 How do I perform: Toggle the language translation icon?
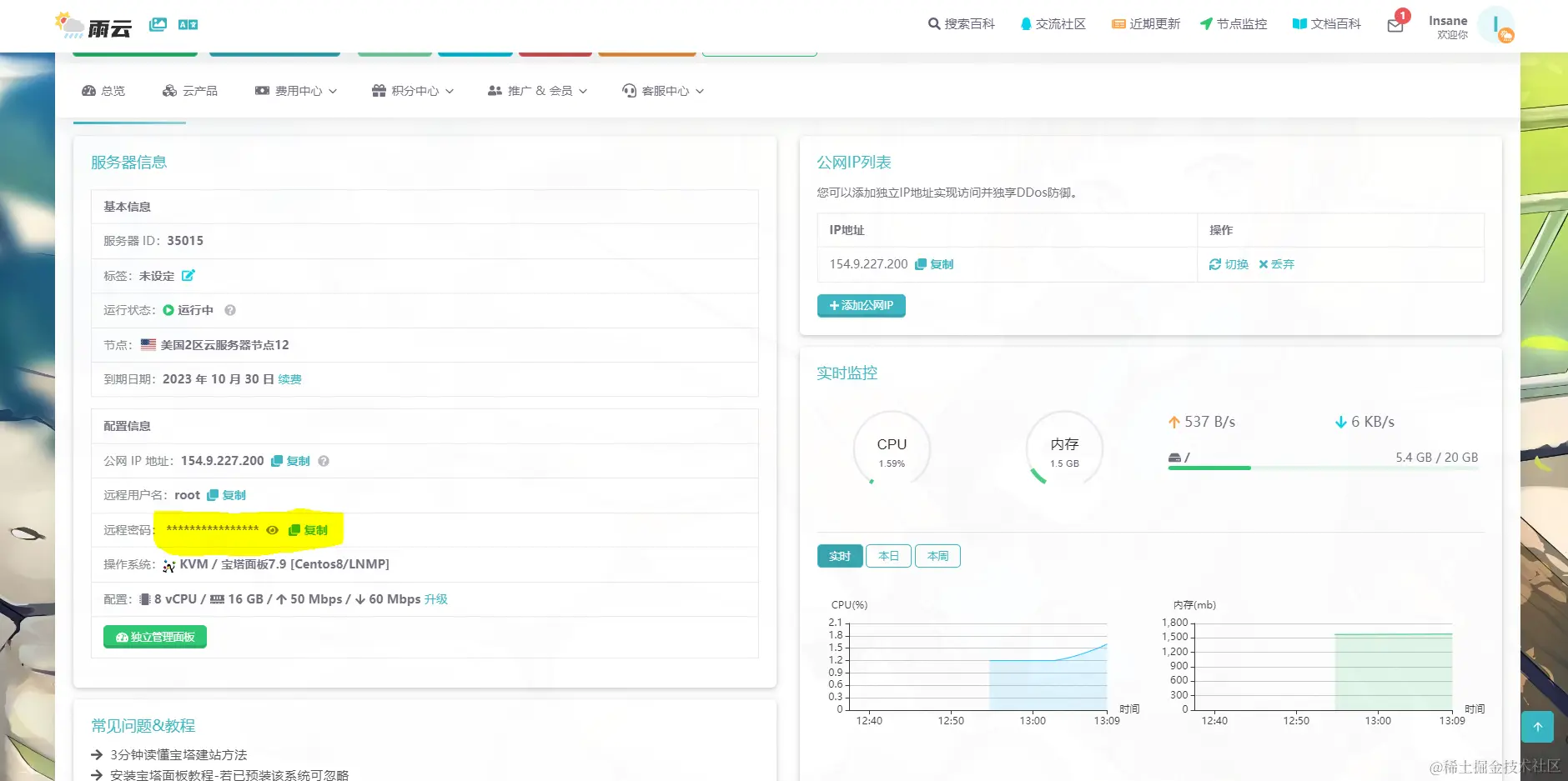click(x=188, y=24)
